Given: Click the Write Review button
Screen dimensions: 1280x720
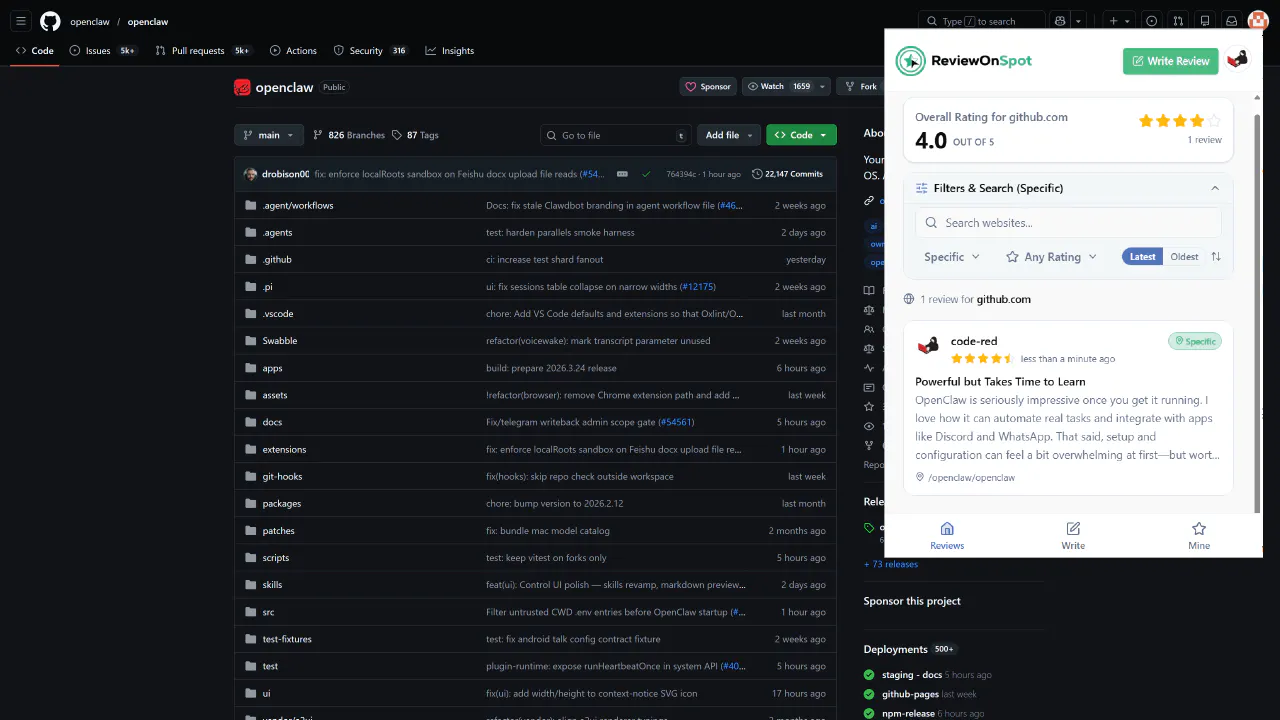Looking at the screenshot, I should point(1171,61).
